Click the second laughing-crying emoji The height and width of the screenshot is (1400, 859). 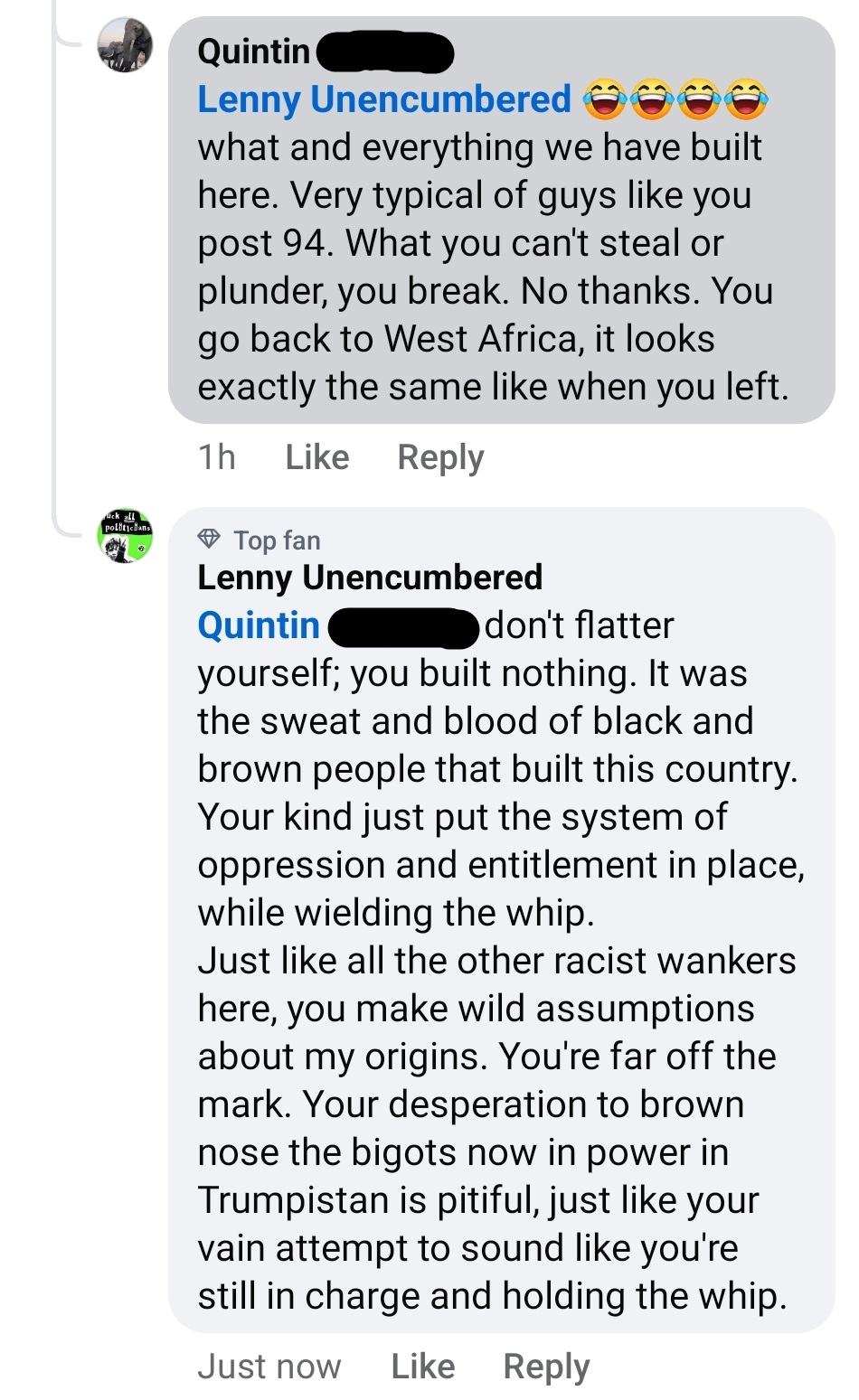point(652,99)
